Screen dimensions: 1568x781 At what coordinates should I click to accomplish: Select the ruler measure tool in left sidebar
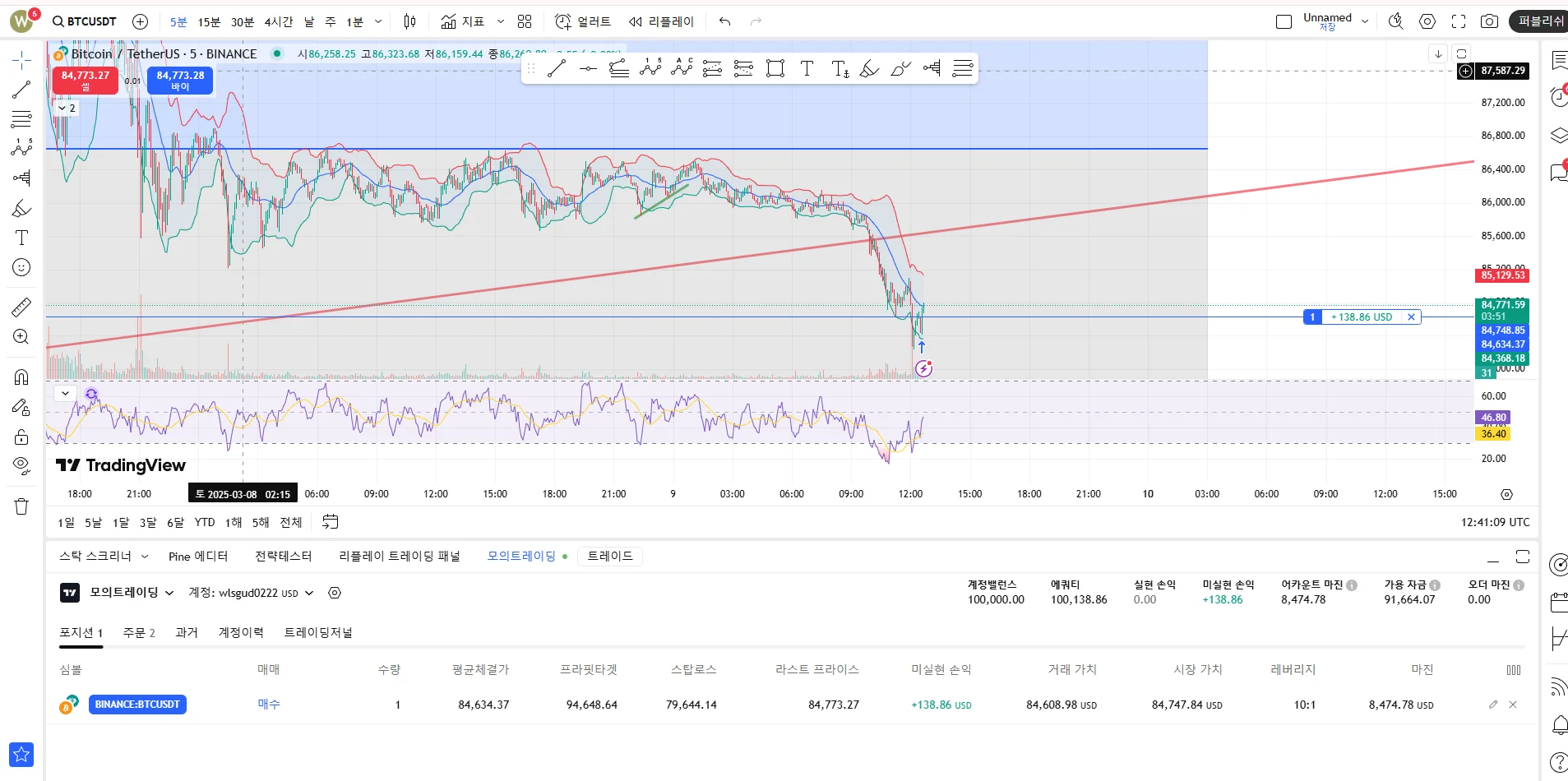(x=21, y=307)
